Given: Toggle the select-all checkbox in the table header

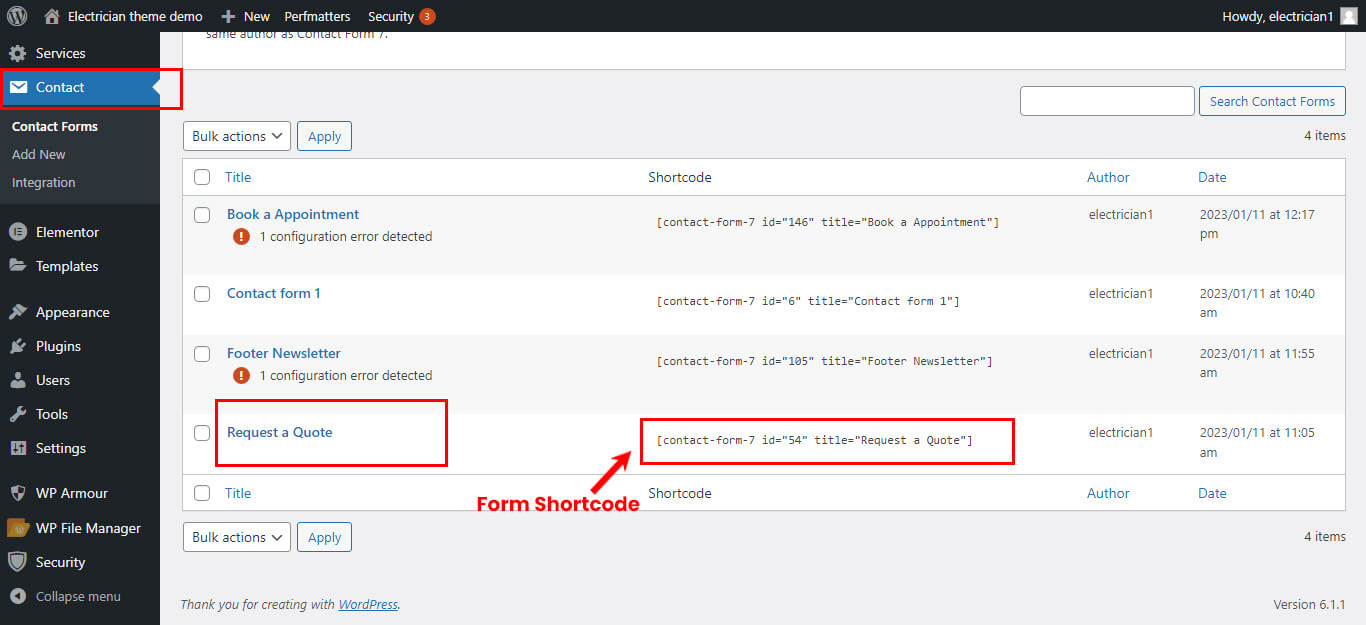Looking at the screenshot, I should pyautogui.click(x=202, y=177).
